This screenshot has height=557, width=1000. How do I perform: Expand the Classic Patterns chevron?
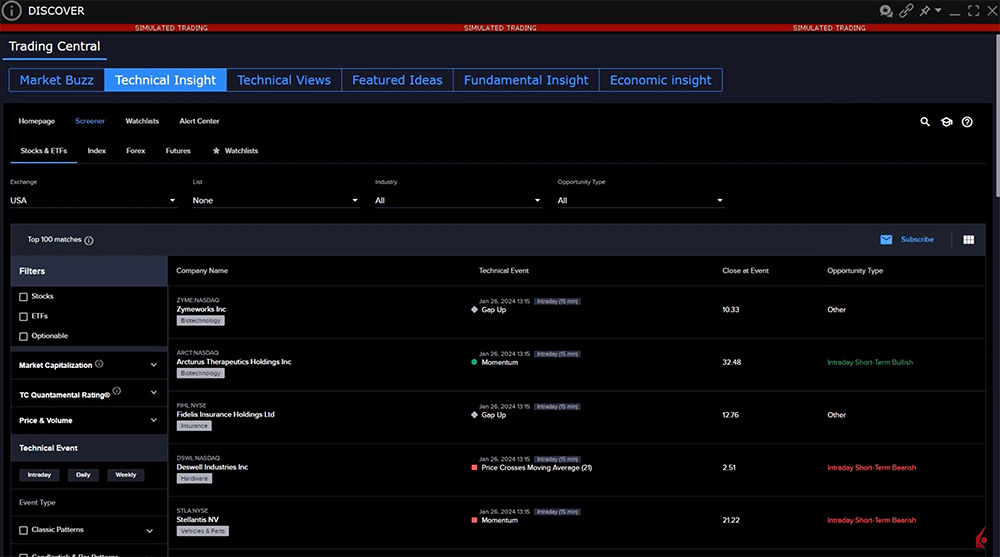149,530
